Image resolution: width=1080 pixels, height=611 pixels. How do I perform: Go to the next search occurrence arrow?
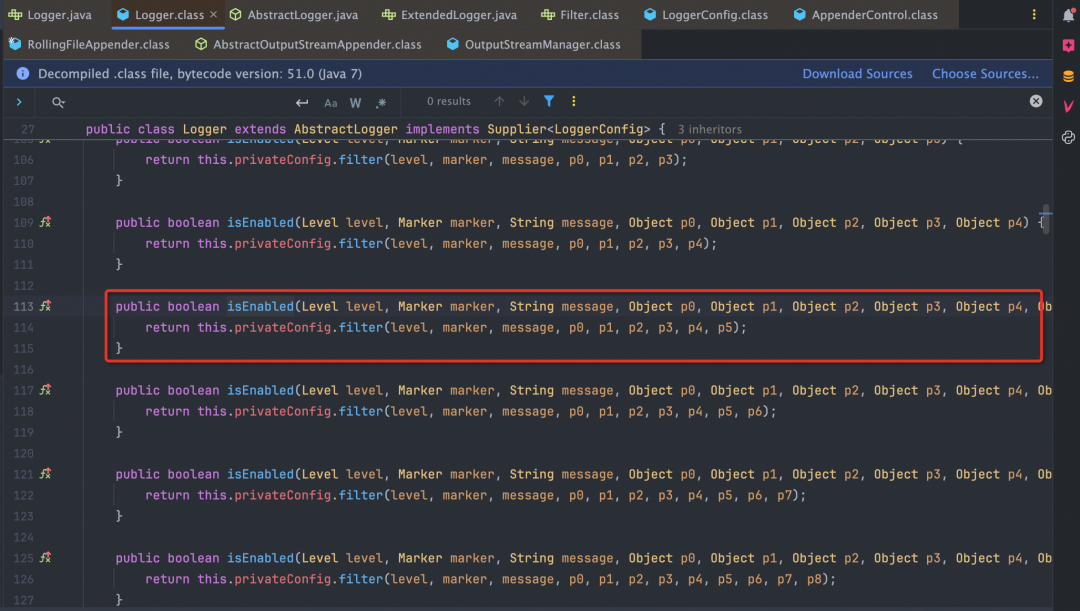524,101
